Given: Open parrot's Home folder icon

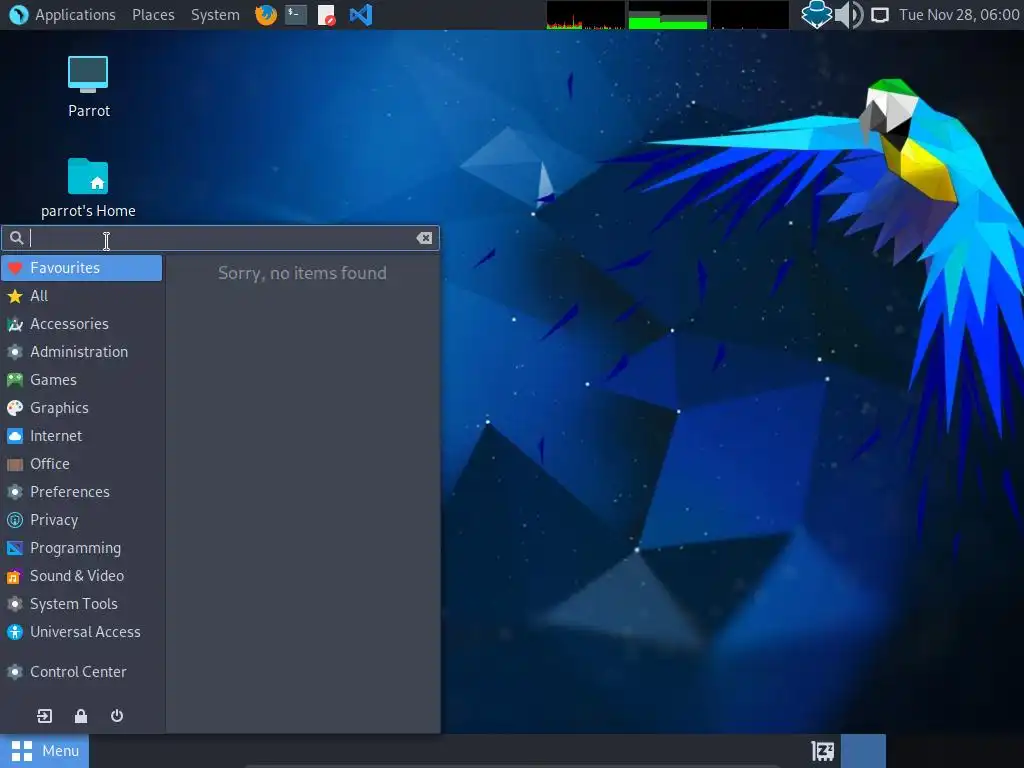Looking at the screenshot, I should [x=88, y=188].
